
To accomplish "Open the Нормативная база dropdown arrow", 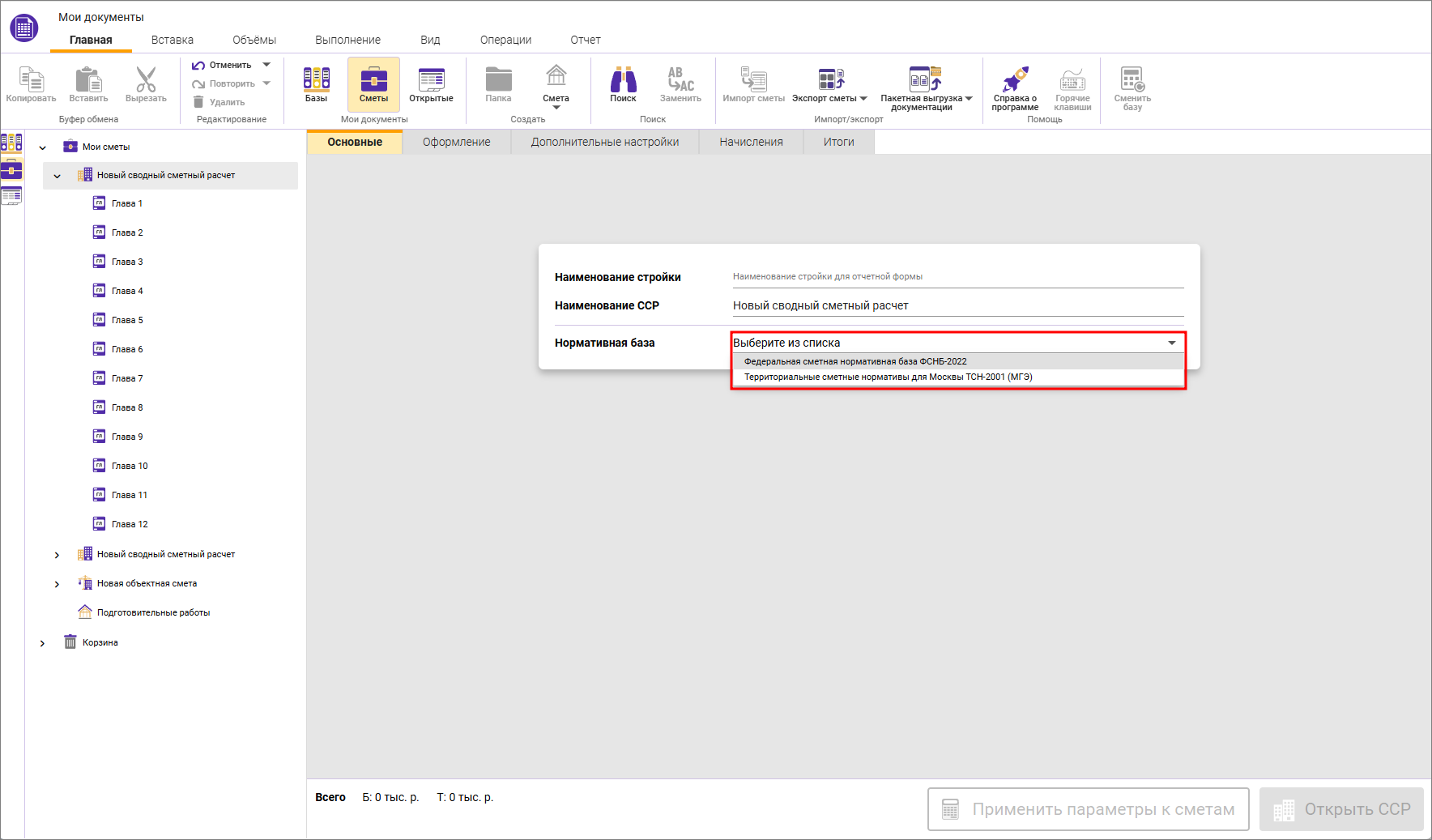I will tap(1171, 343).
